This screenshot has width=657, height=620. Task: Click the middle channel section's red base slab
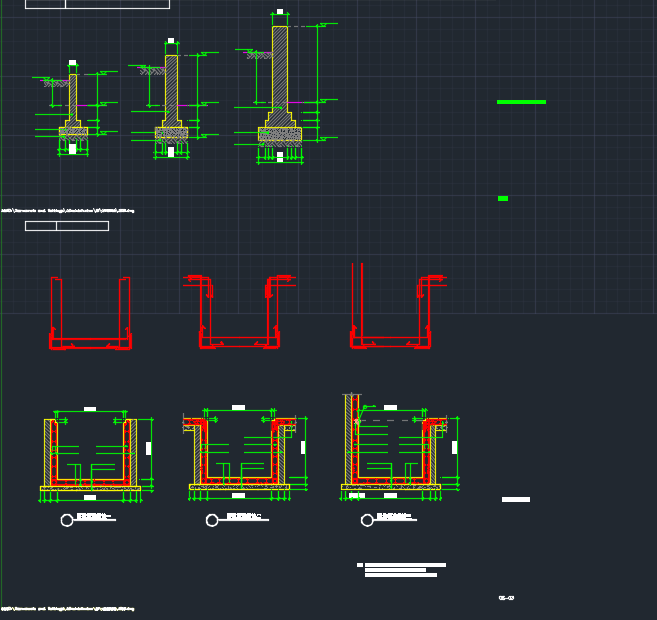click(240, 481)
